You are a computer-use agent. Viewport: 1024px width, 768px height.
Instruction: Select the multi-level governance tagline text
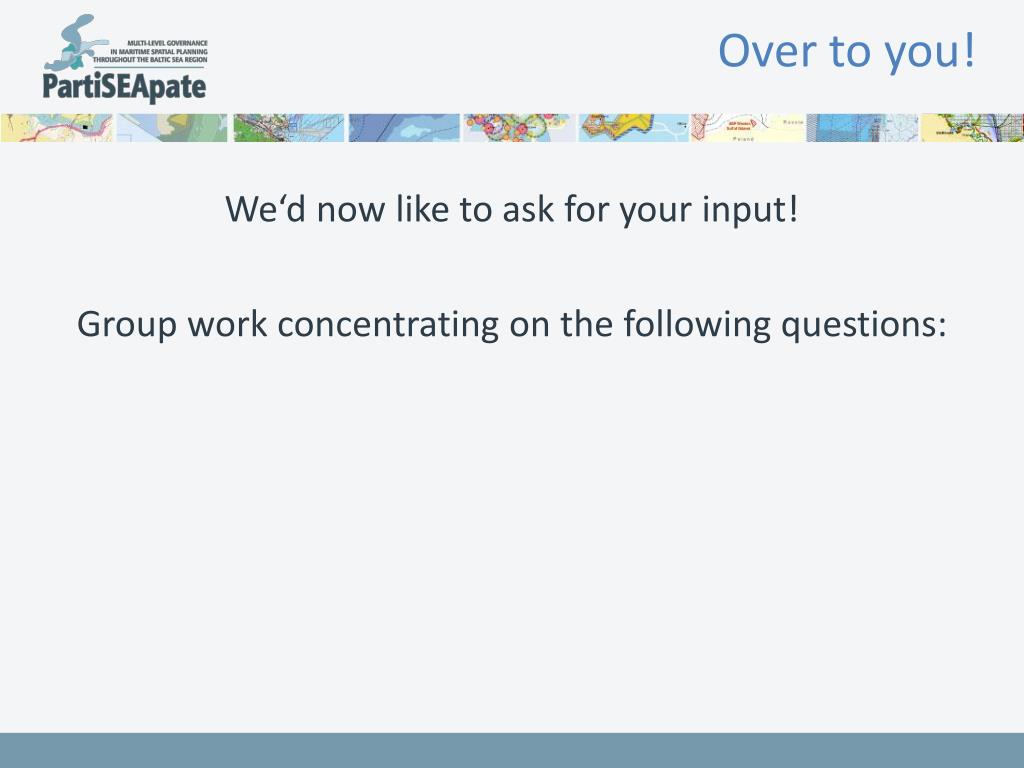coord(150,51)
